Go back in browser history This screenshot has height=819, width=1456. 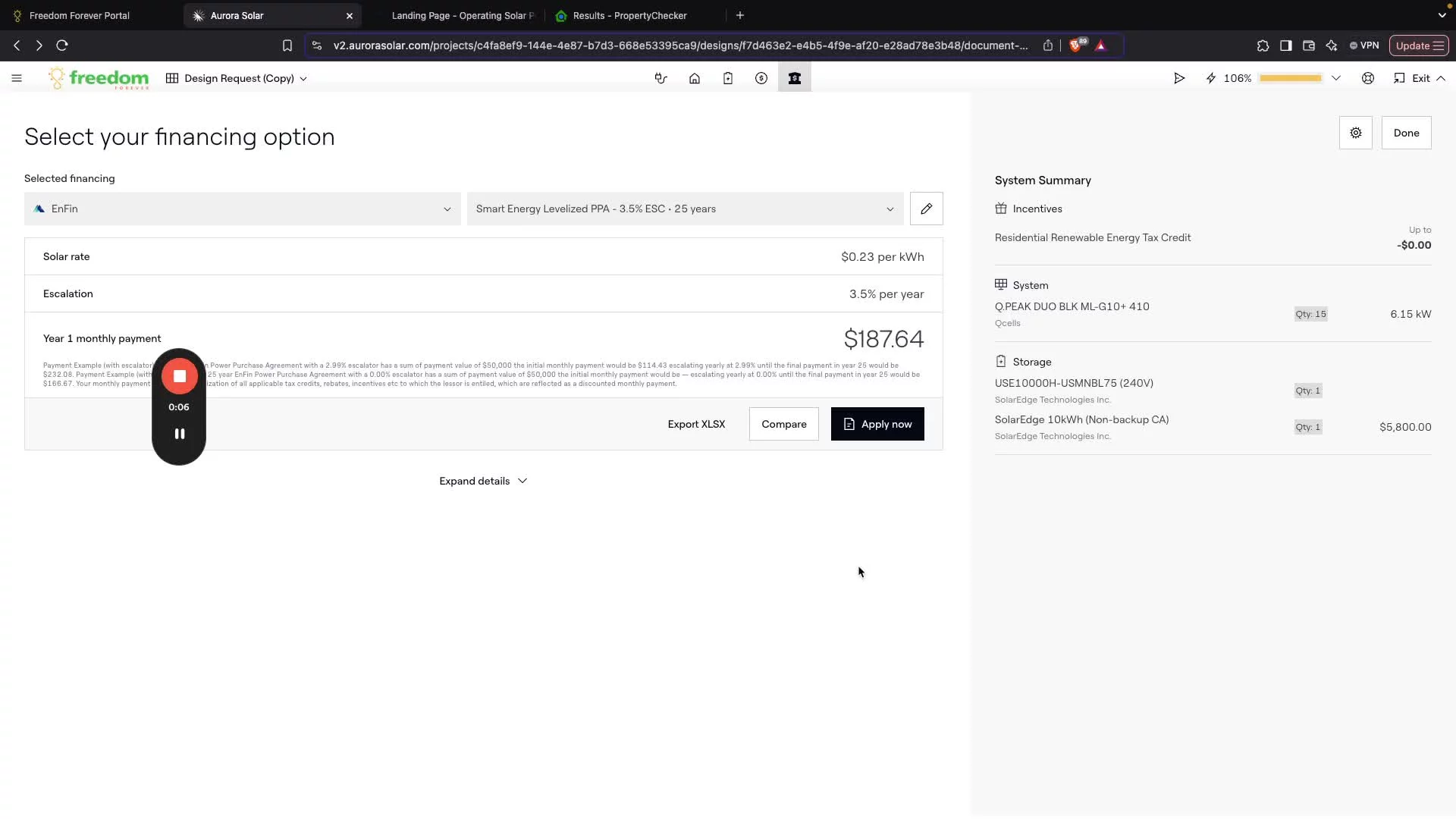[x=17, y=45]
